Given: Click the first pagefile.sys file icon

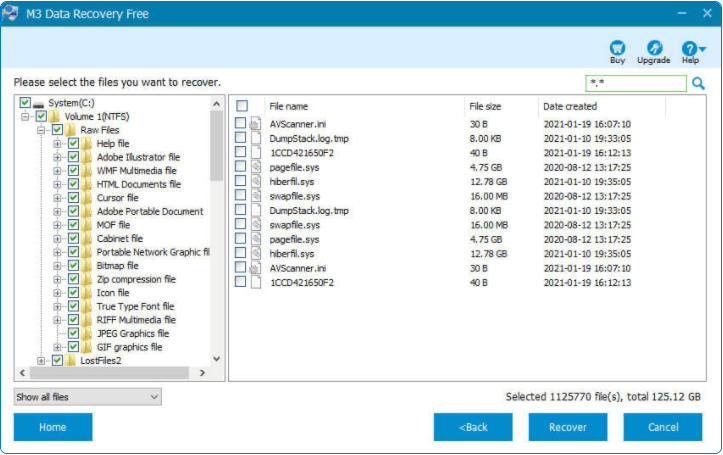Looking at the screenshot, I should coord(256,167).
